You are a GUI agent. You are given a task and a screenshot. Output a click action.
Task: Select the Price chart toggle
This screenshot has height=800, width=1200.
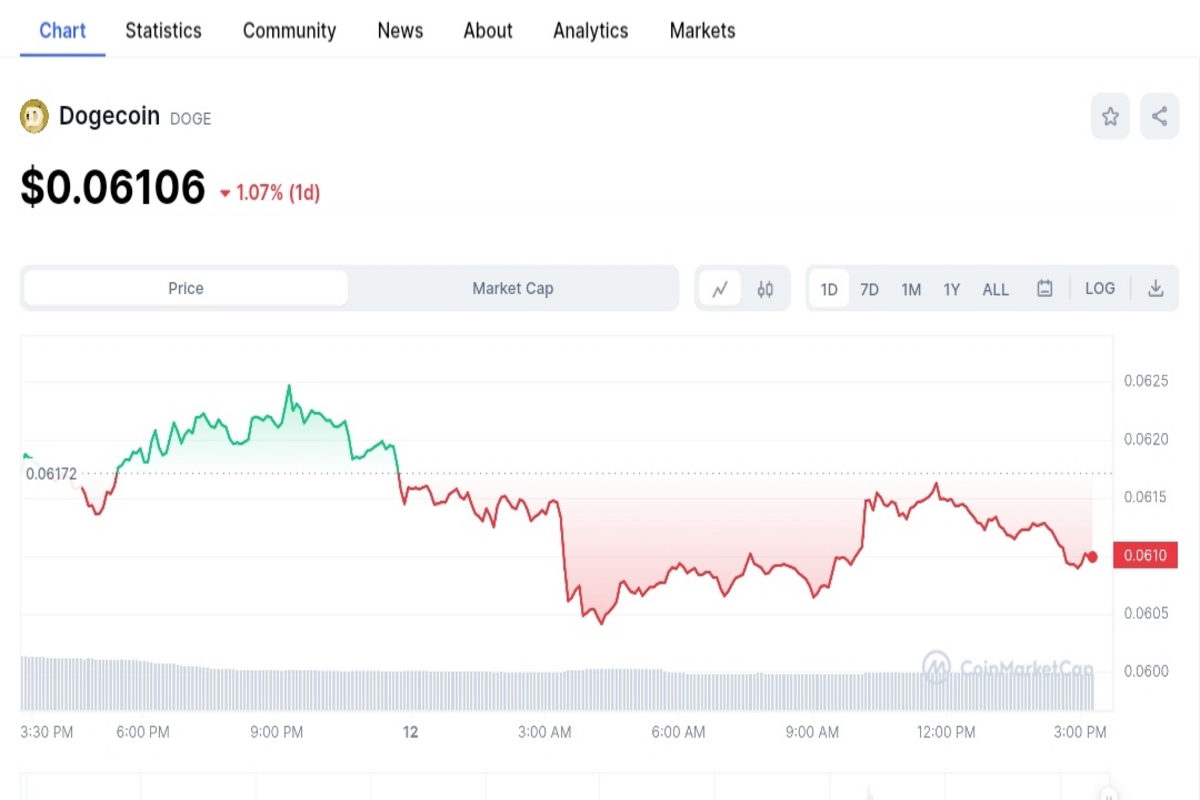coord(185,288)
